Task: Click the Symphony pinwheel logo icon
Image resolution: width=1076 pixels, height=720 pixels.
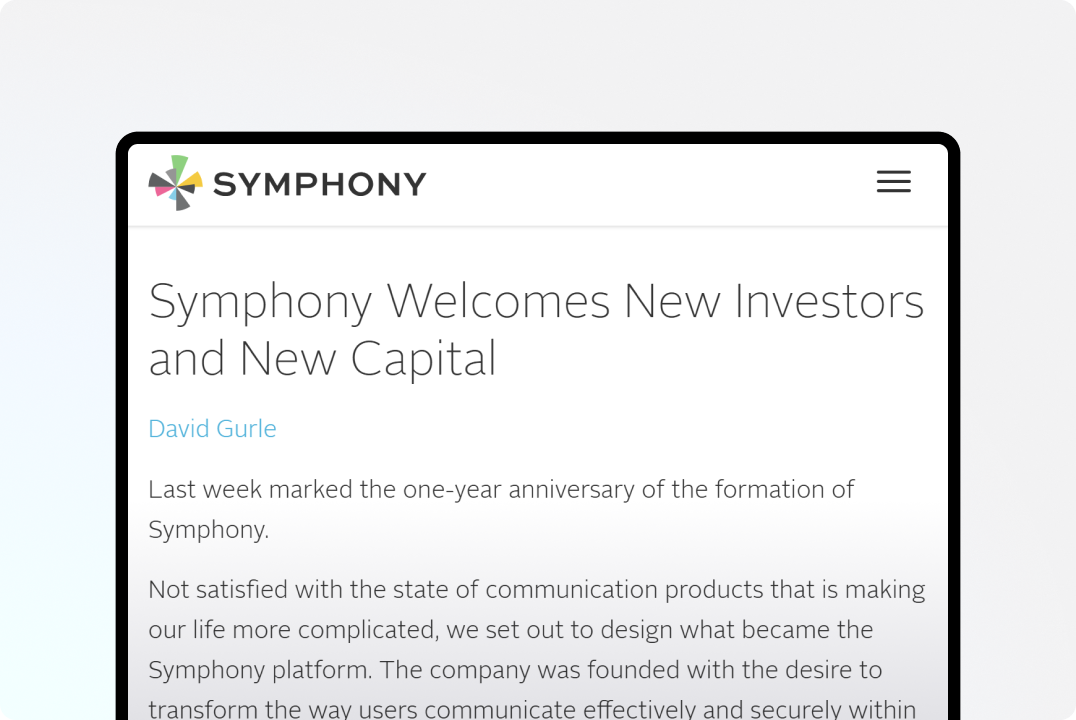Action: (176, 183)
